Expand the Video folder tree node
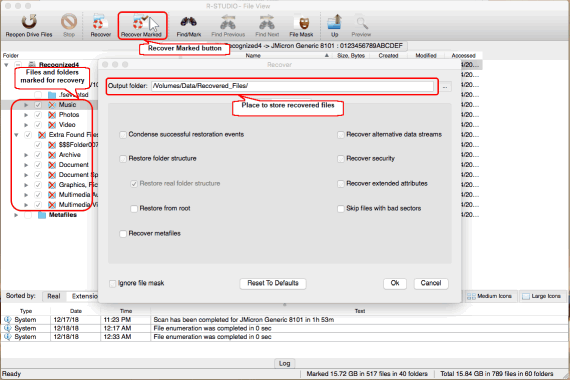Viewport: 570px width, 380px height. coord(26,125)
